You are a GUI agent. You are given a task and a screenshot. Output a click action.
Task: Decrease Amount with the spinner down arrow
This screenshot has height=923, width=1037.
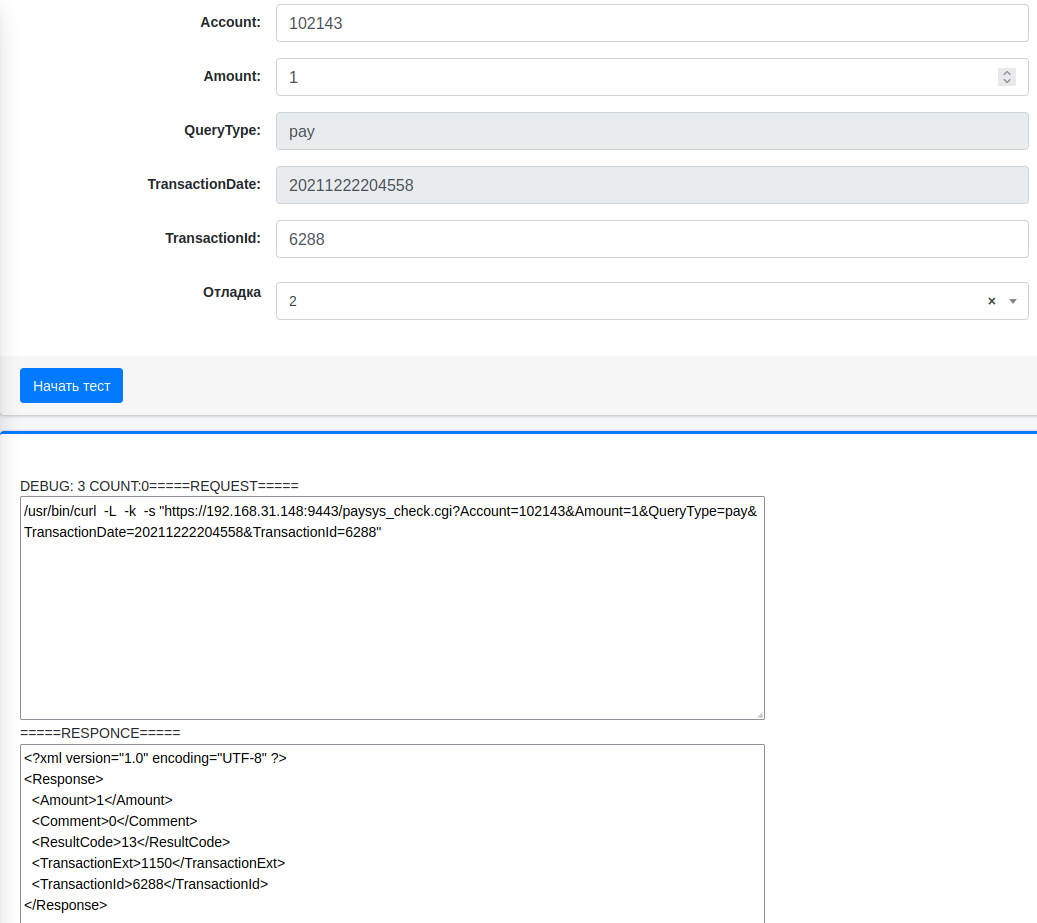coord(1007,81)
